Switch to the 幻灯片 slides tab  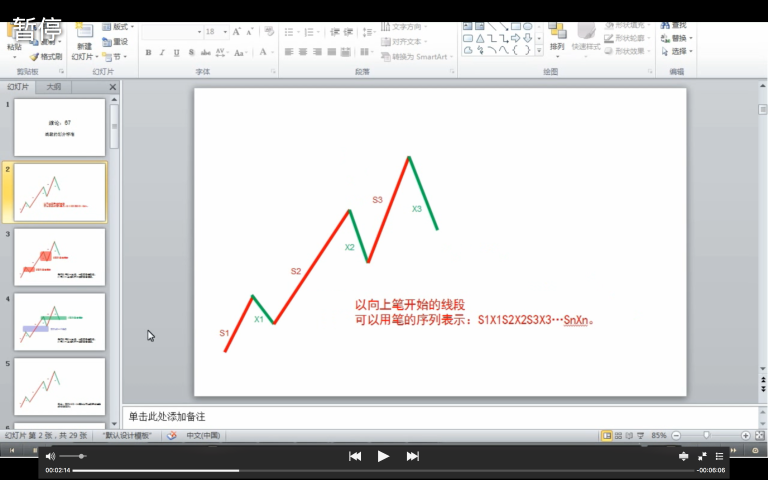(x=19, y=88)
